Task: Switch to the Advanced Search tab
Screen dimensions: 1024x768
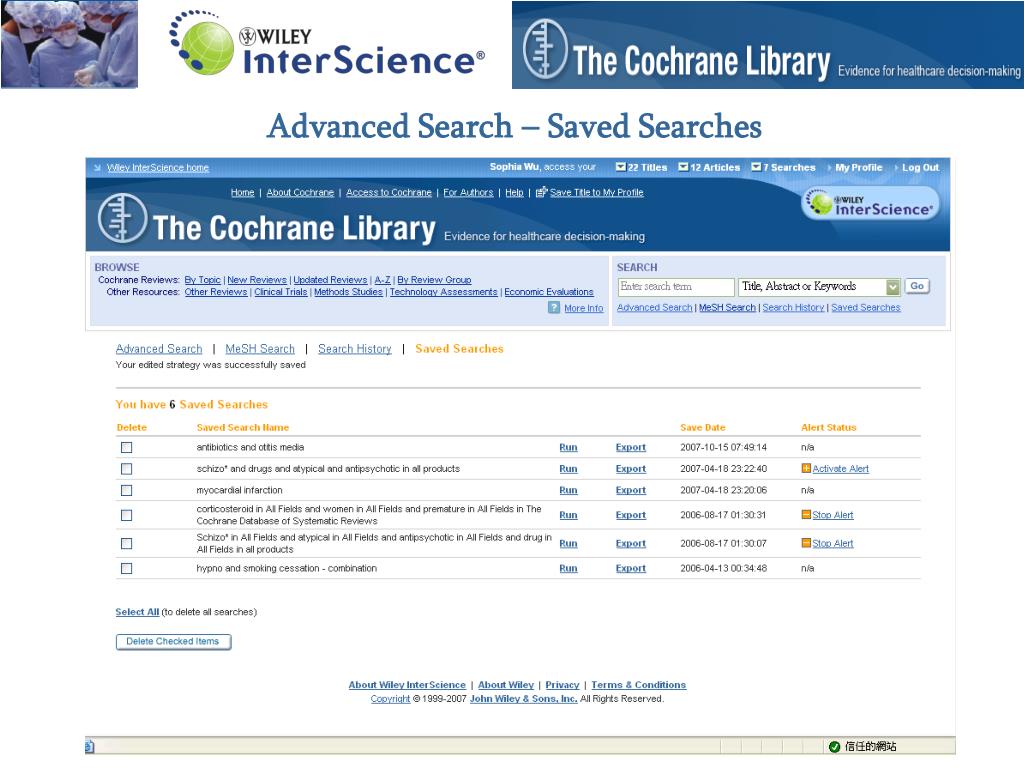Action: [x=159, y=349]
